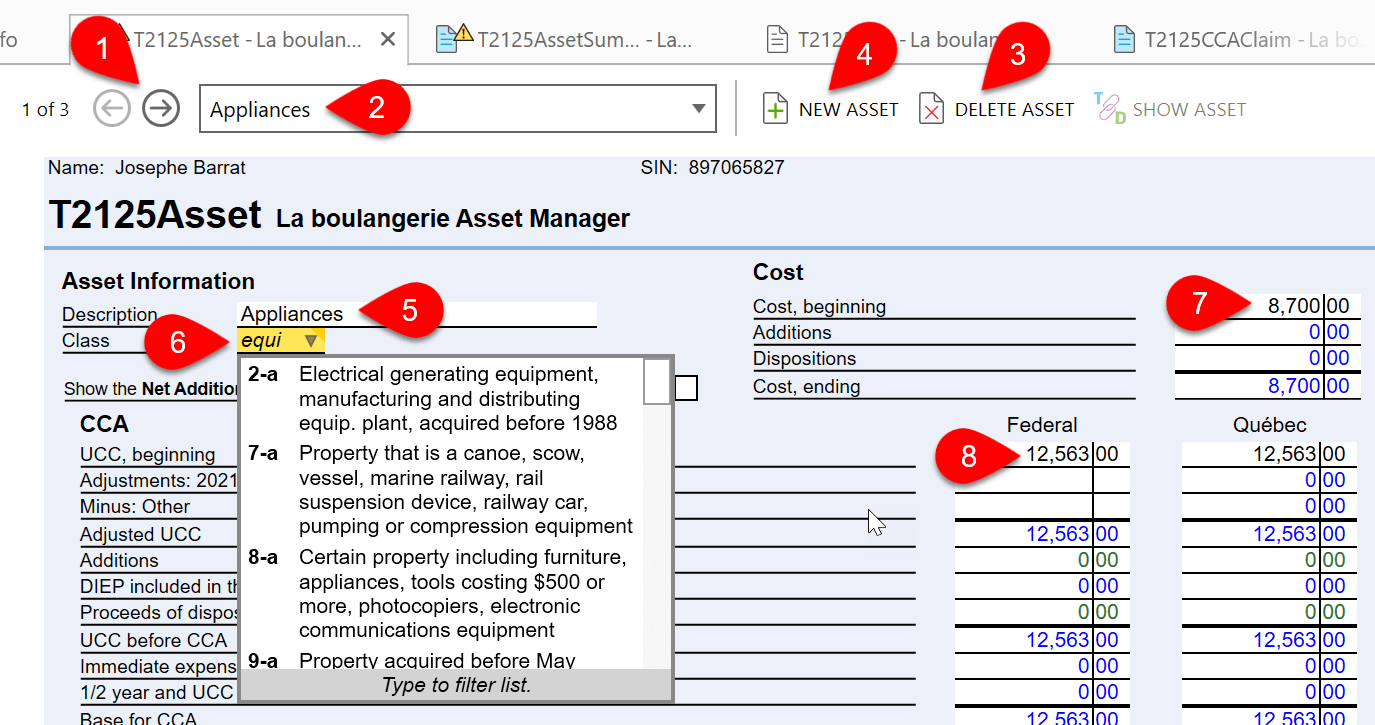Click the Federal Adjustments empty field
The width and height of the screenshot is (1375, 725).
[x=1042, y=481]
